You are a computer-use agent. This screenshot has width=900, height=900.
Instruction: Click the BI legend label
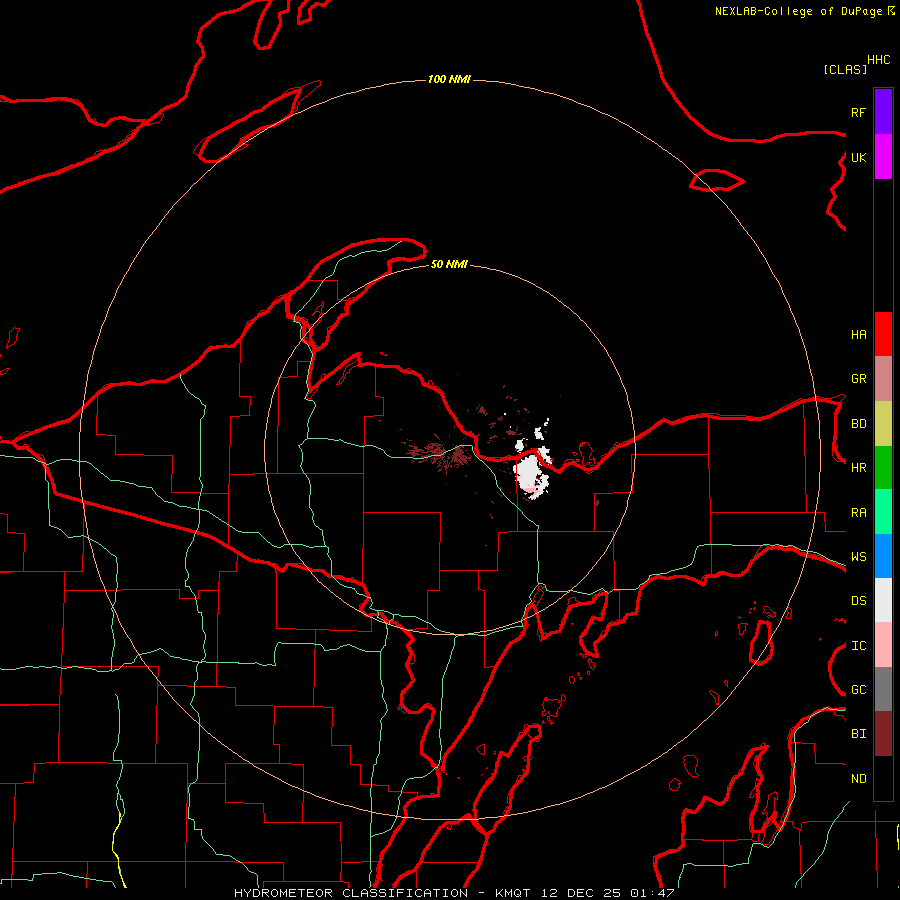coord(858,734)
